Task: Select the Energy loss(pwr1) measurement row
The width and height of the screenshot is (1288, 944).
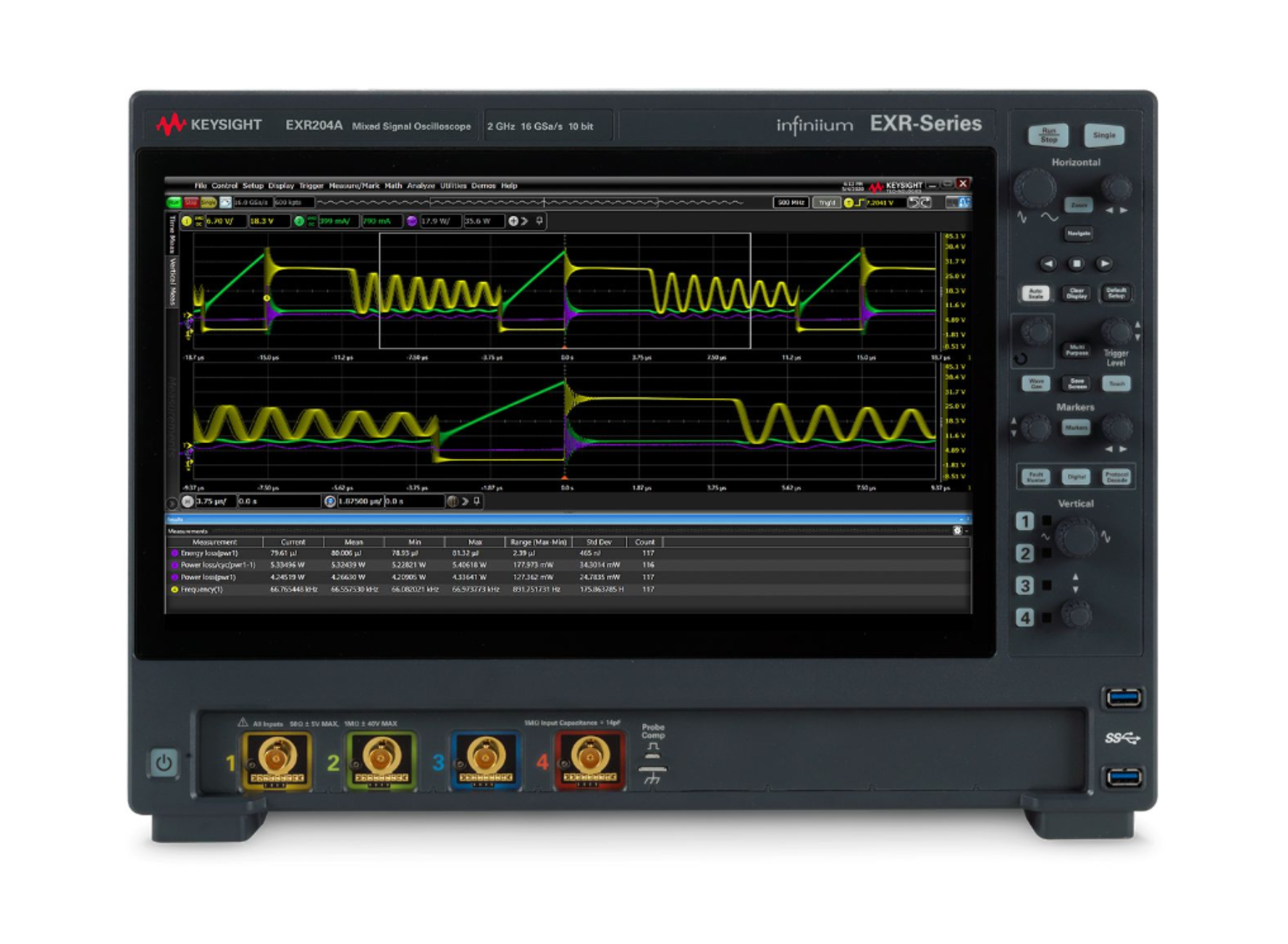Action: 568,553
